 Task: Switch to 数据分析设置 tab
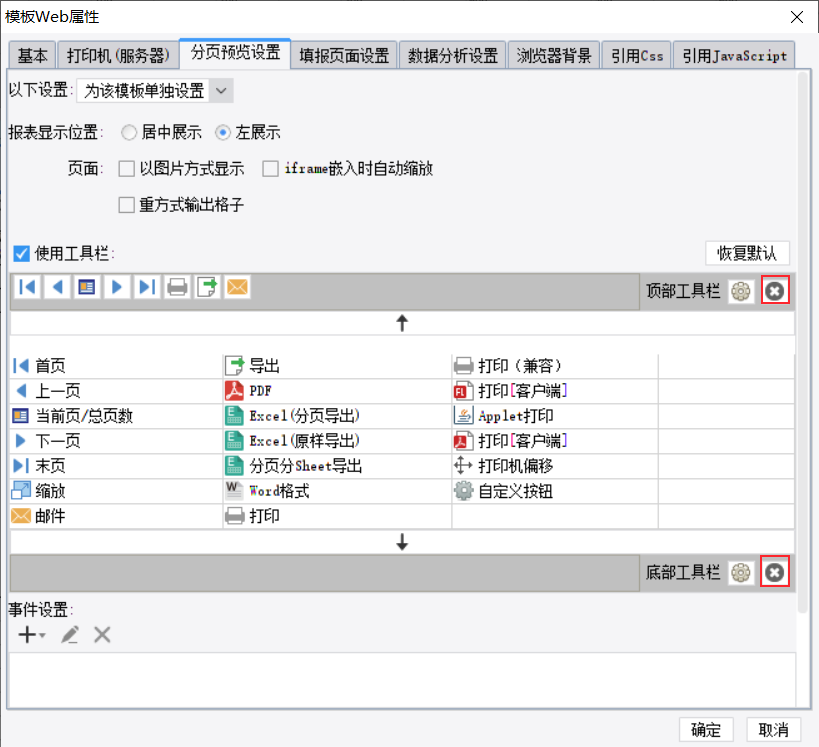[453, 55]
